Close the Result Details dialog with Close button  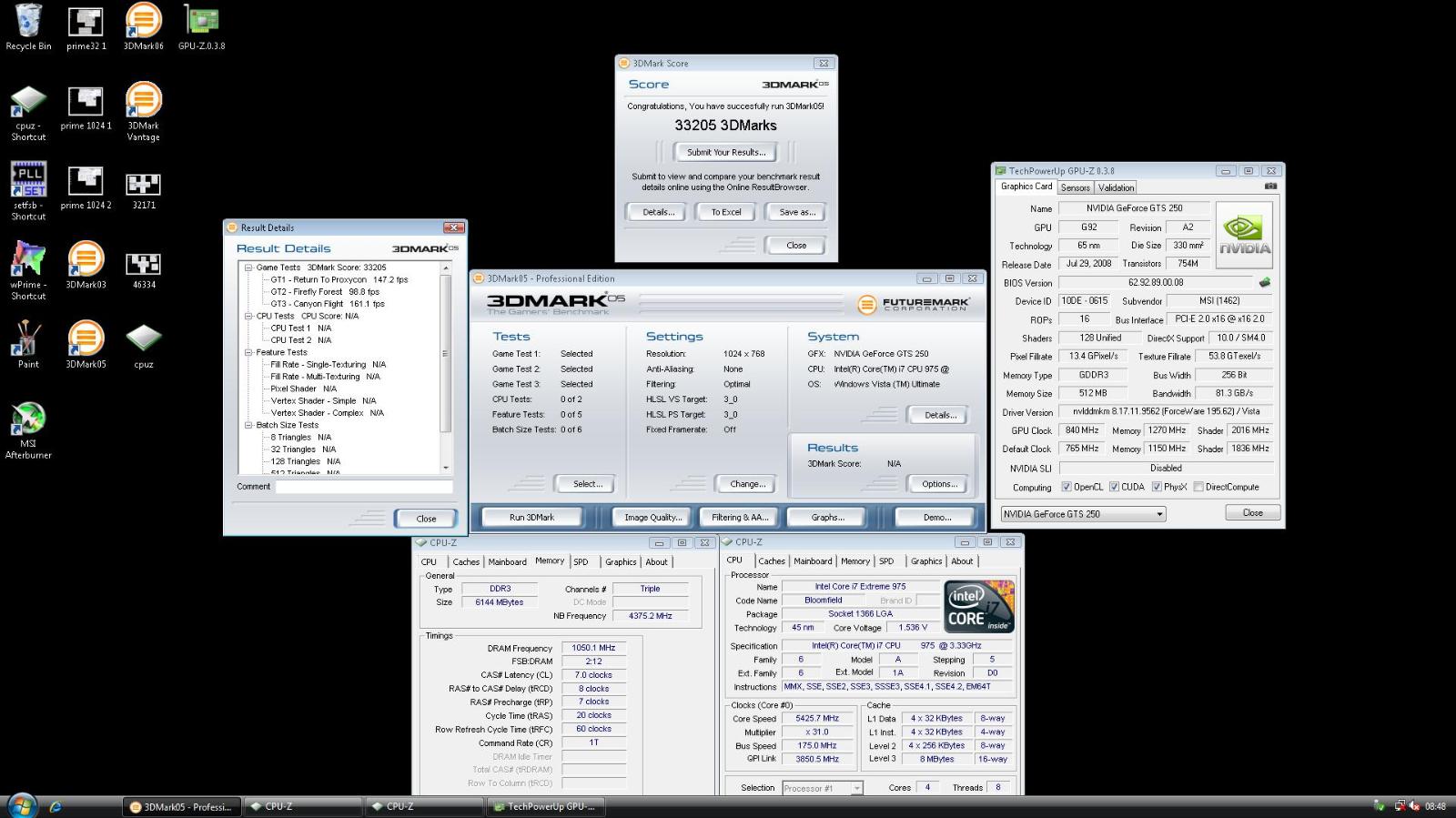coord(426,519)
